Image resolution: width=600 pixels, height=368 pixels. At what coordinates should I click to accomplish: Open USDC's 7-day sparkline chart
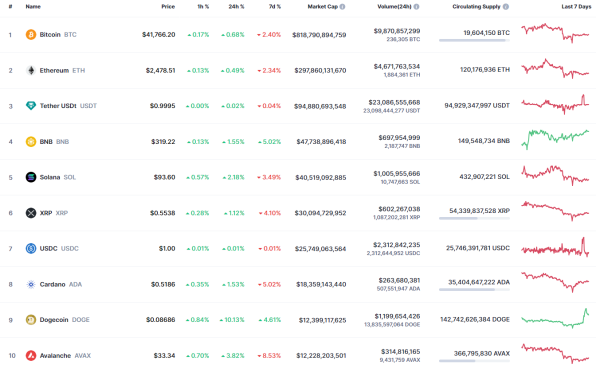point(555,247)
